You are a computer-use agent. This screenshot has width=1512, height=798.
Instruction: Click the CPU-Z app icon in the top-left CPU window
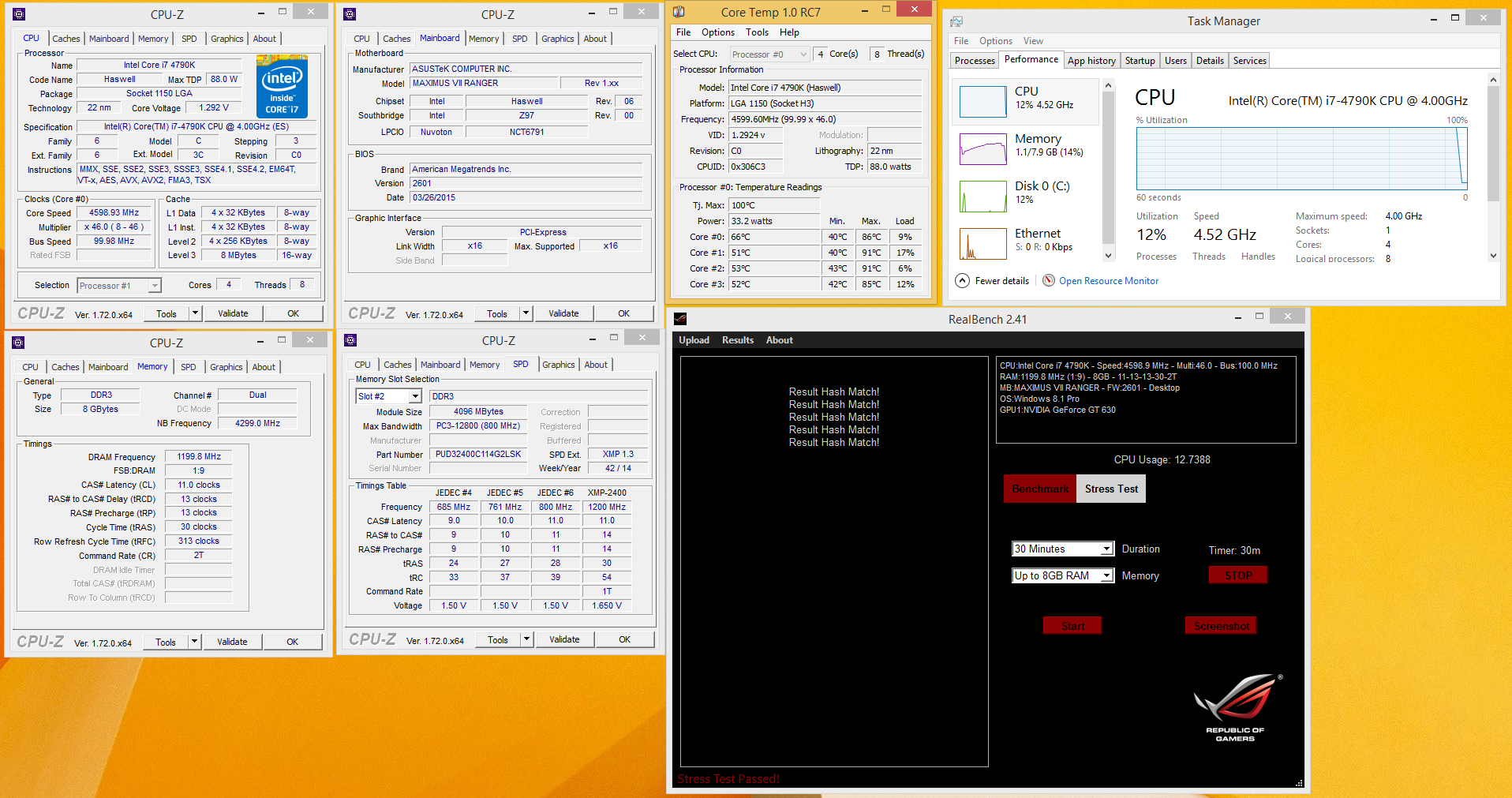click(x=19, y=14)
